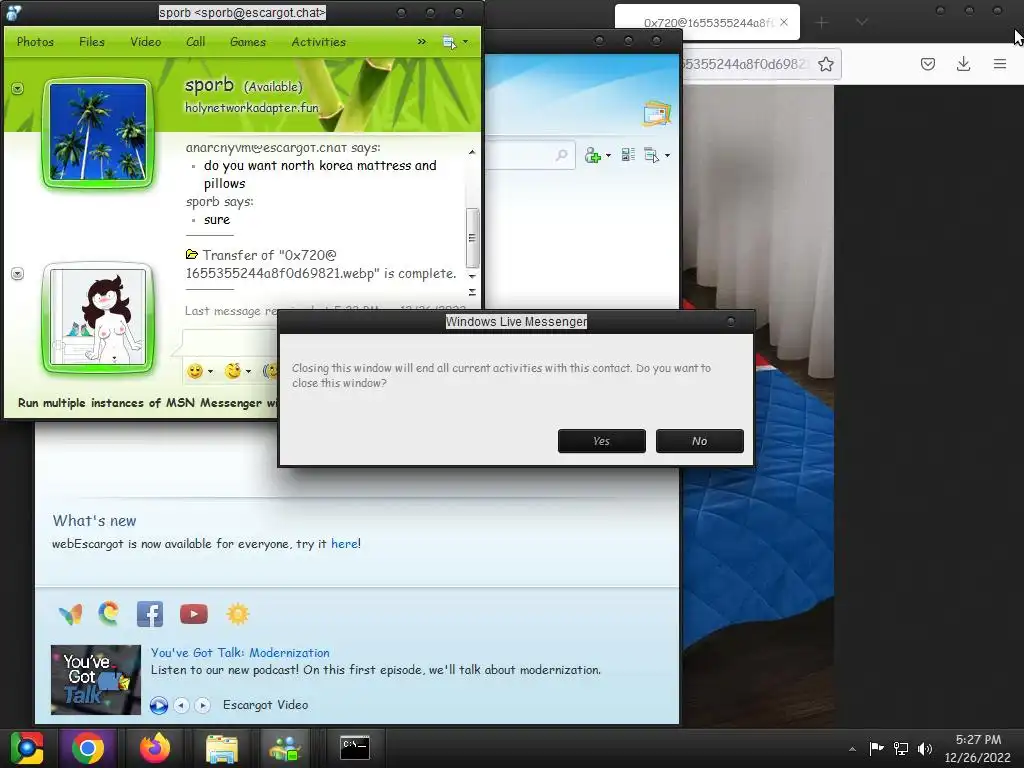The width and height of the screenshot is (1024, 768).
Task: Click the Edge browser icon in Messenger
Action: tap(108, 614)
